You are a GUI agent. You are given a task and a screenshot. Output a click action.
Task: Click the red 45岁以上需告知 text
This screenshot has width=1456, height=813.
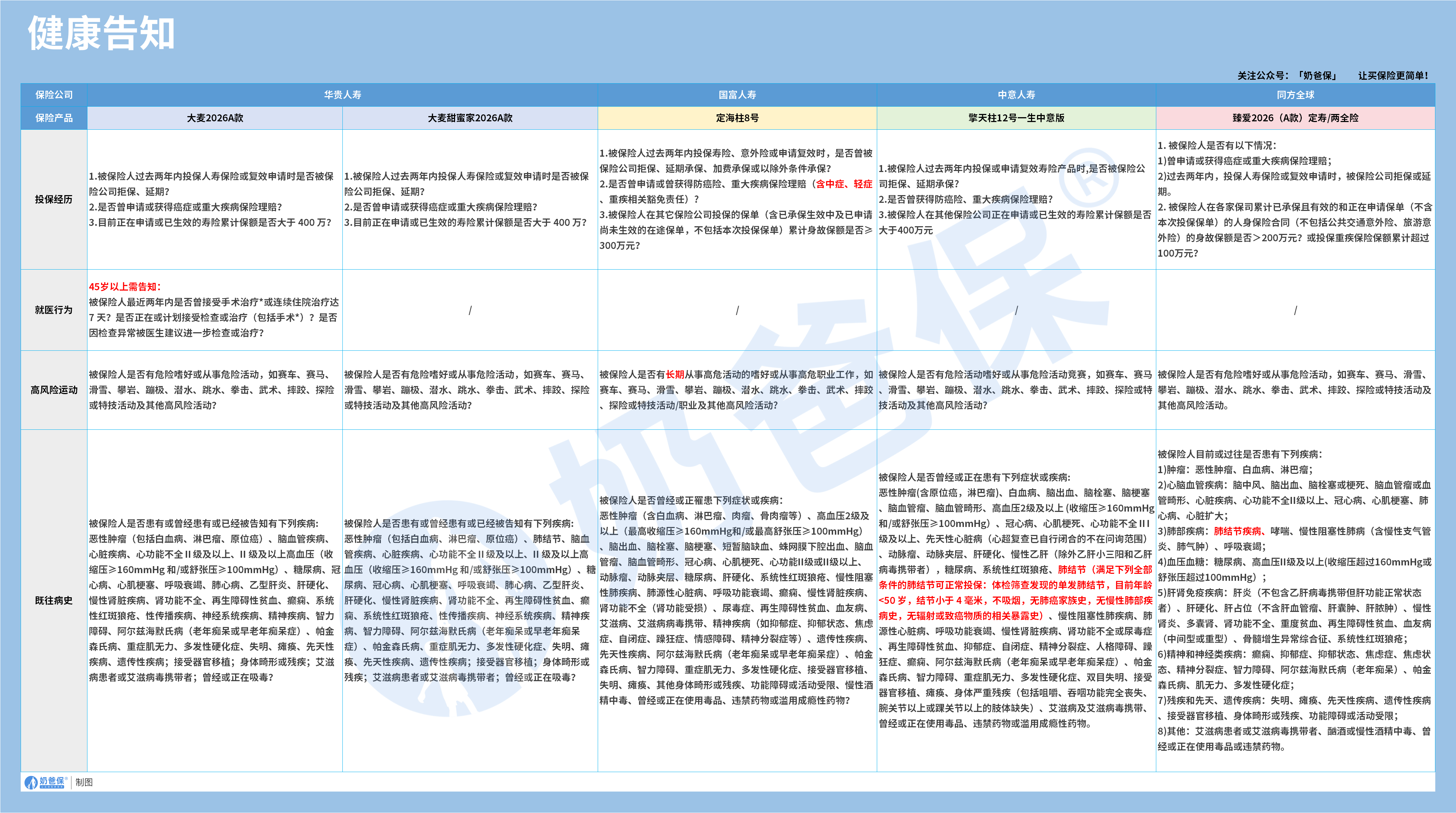point(125,286)
